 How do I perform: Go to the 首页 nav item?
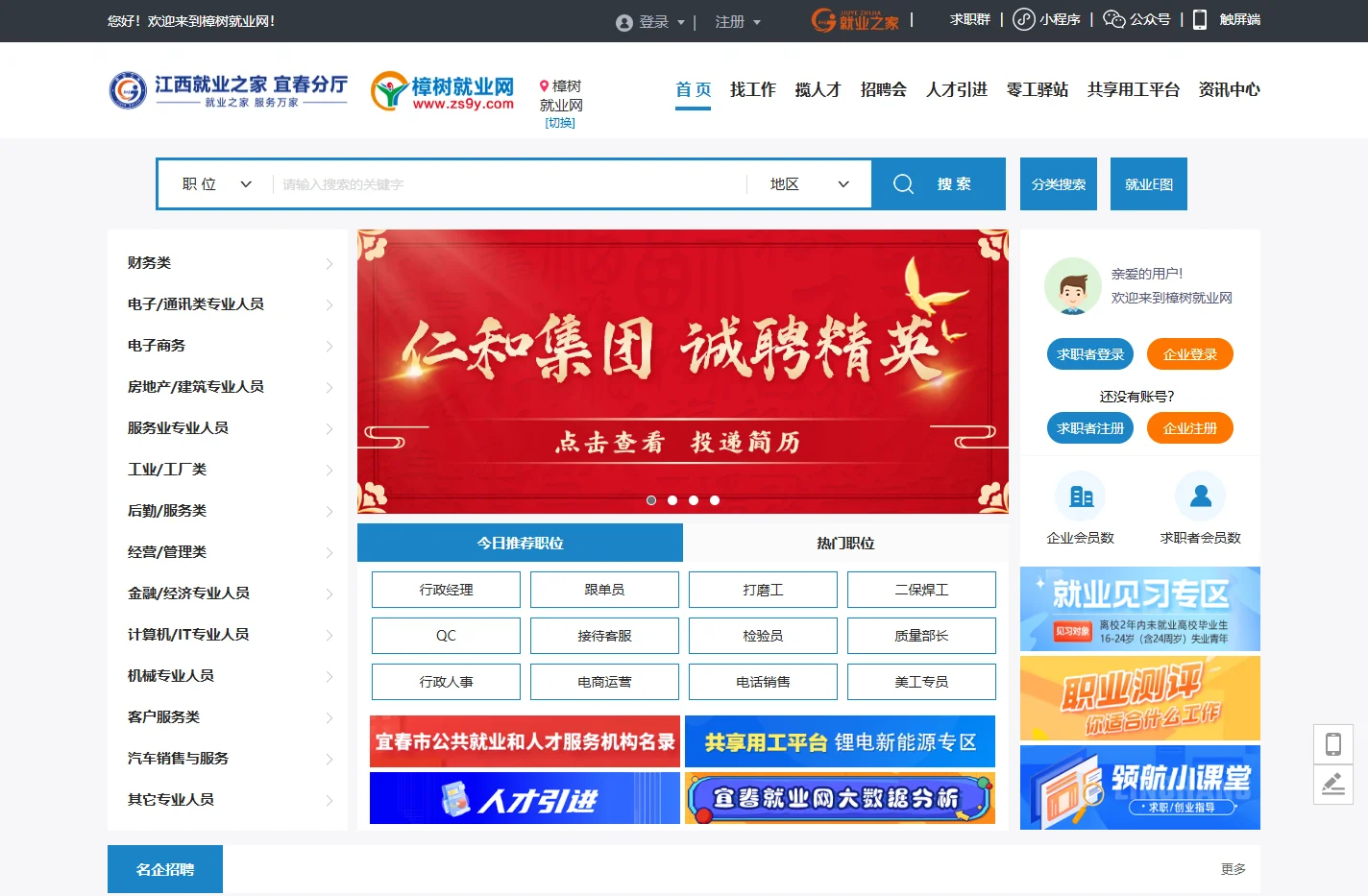point(693,89)
